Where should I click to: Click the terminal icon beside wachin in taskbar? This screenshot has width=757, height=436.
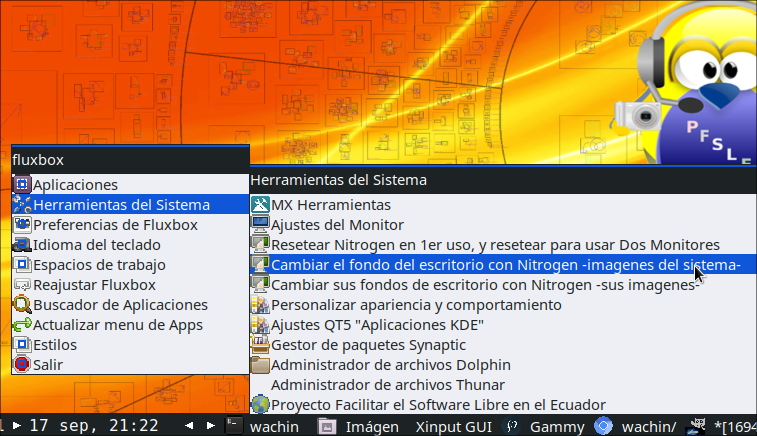pos(234,426)
